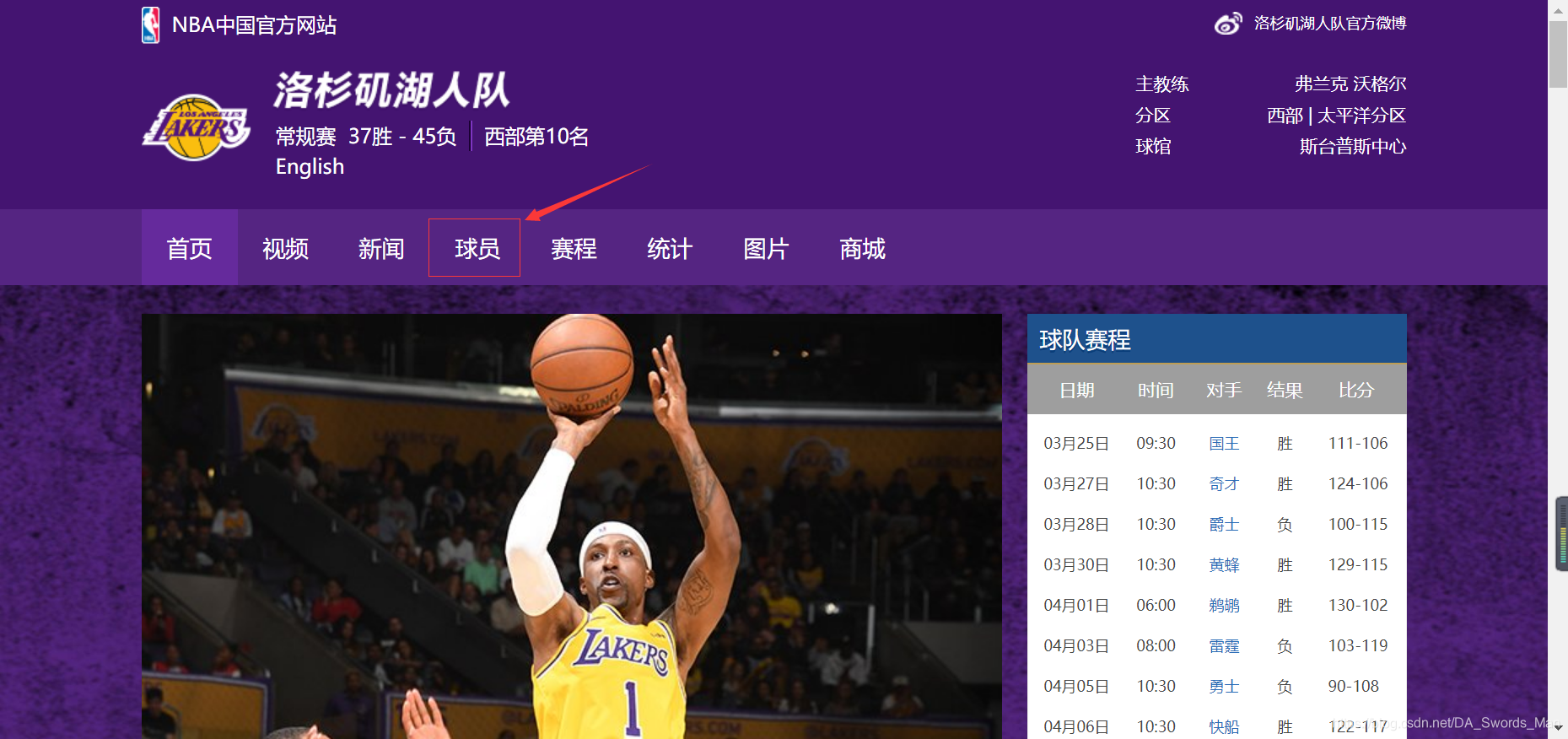Open the 赛程 tab
1568x739 pixels.
574,248
